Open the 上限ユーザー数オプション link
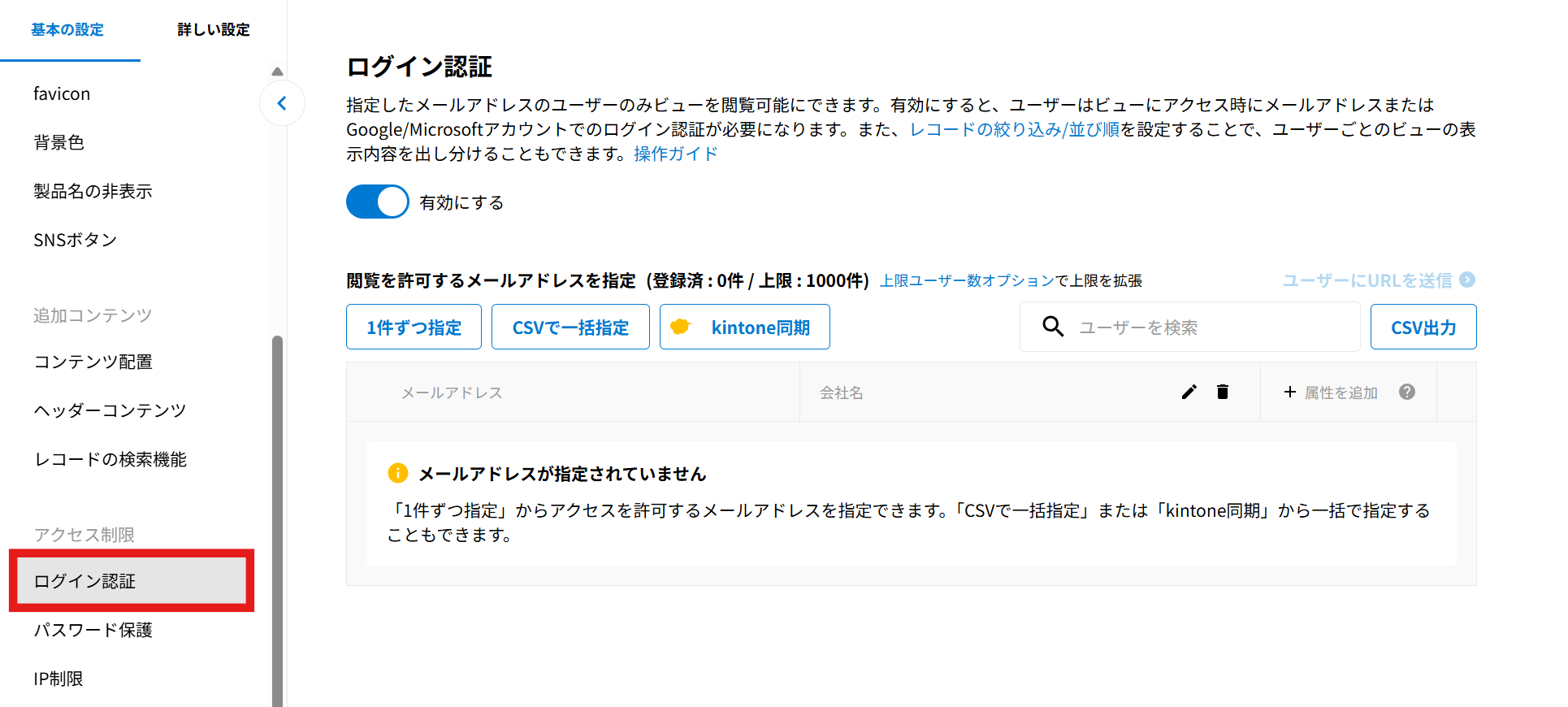Viewport: 1568px width, 707px height. tap(967, 280)
